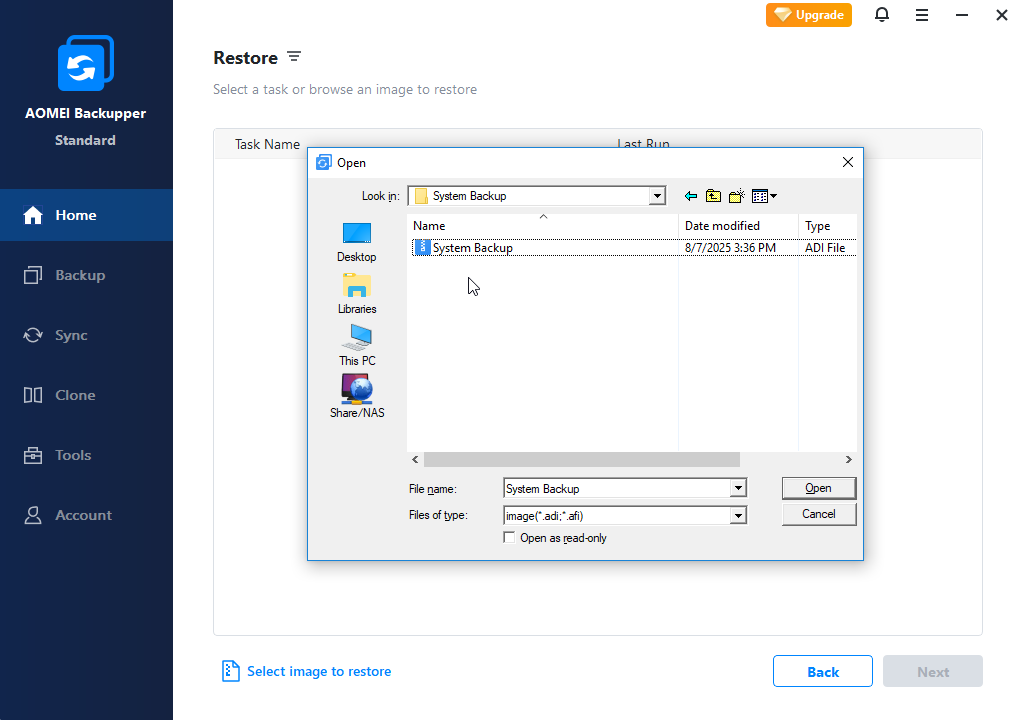Click the scroll right arrow in file list
Screen dimensions: 1021x720
848,460
